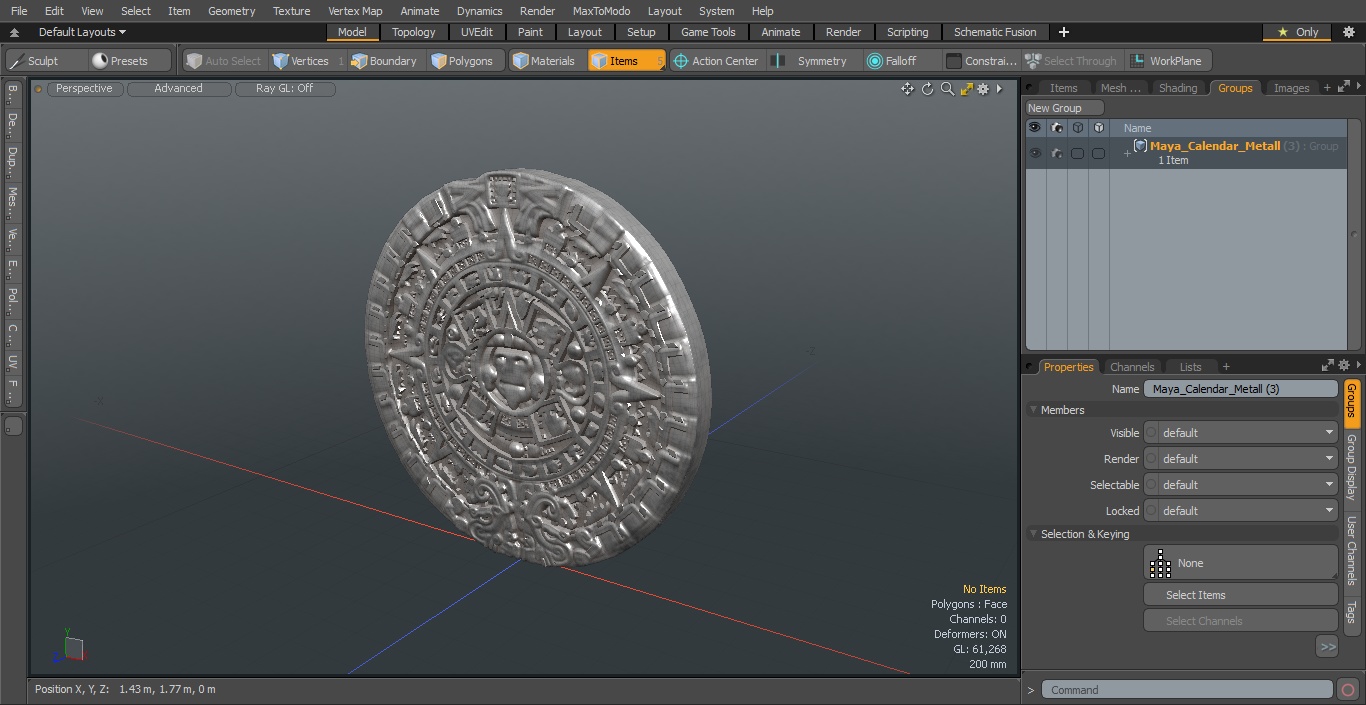Image resolution: width=1366 pixels, height=705 pixels.
Task: Switch to the Shading panel tab
Action: click(x=1178, y=88)
